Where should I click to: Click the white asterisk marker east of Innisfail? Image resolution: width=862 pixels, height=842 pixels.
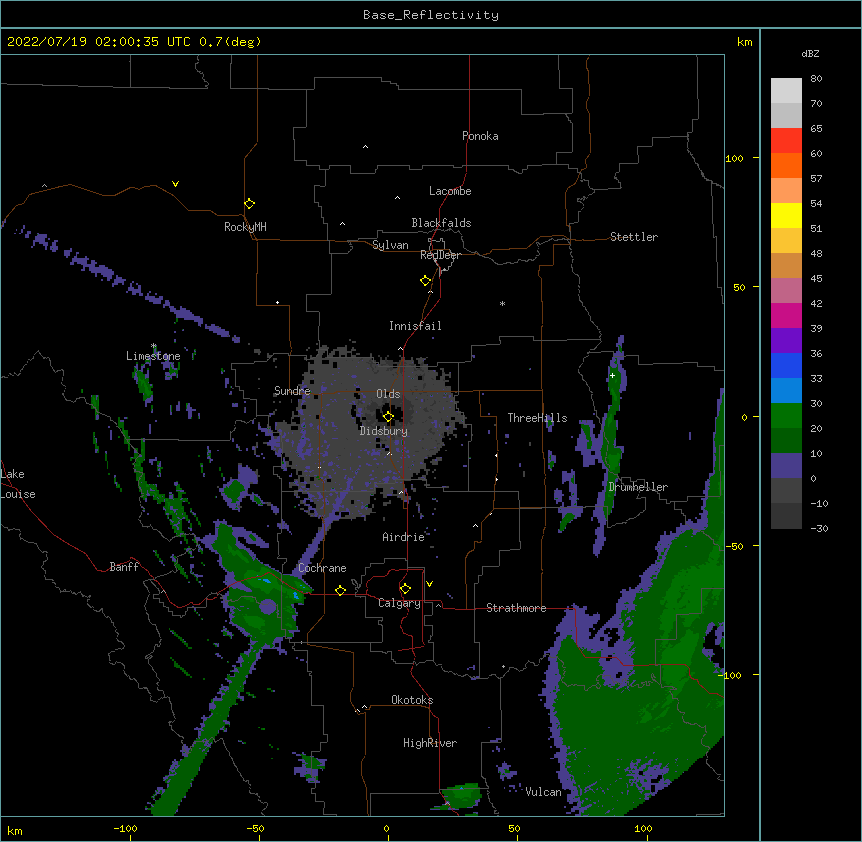(502, 303)
